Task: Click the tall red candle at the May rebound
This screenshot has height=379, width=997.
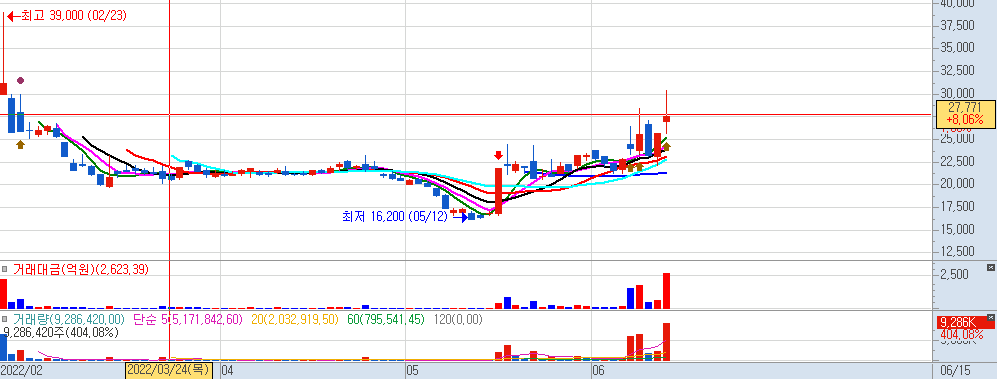Action: (x=499, y=191)
